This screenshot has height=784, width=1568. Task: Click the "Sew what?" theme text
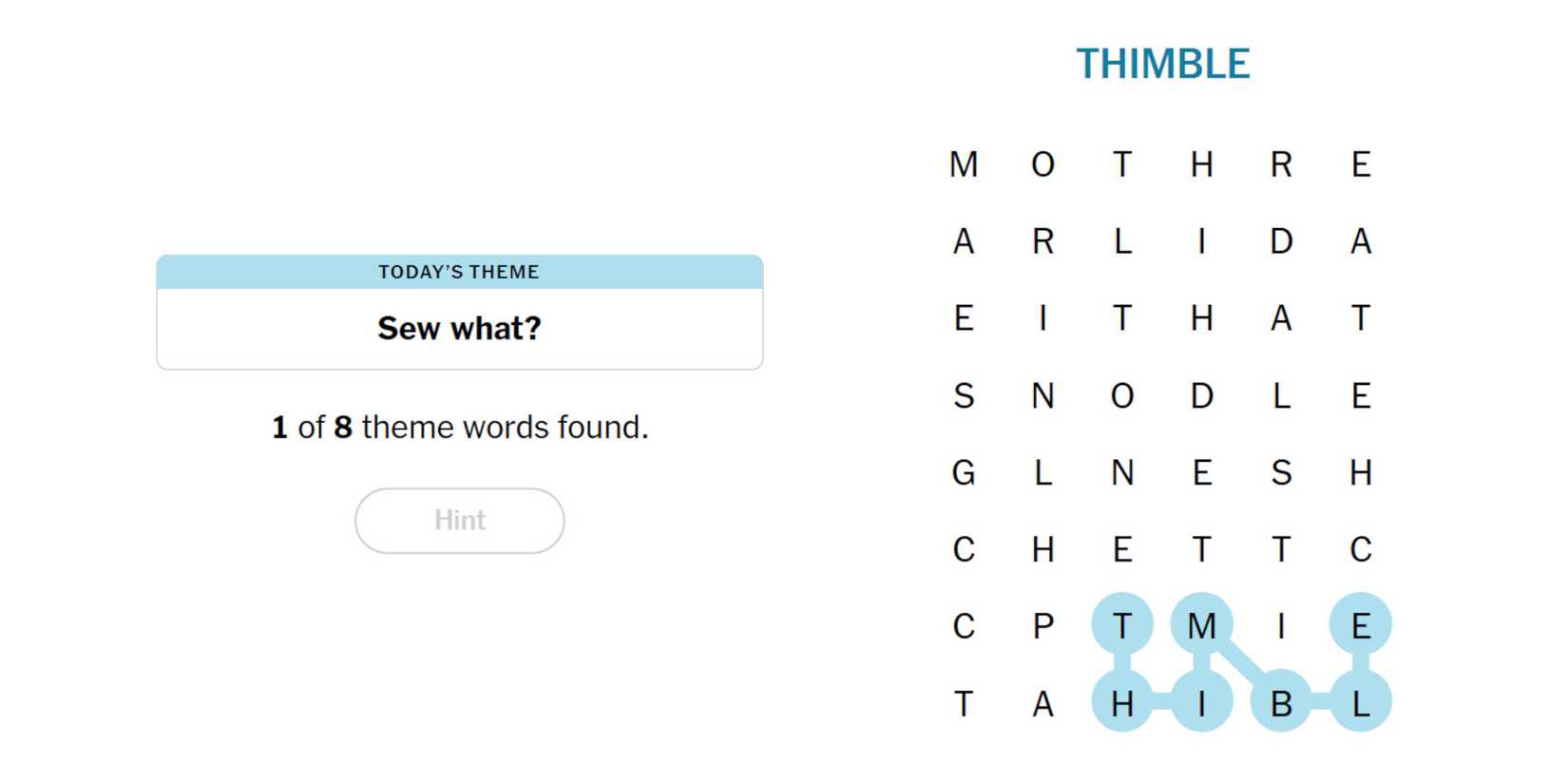click(459, 328)
